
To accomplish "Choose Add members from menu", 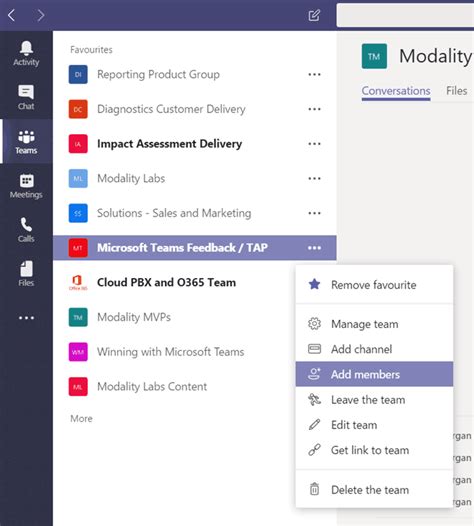I will [374, 374].
